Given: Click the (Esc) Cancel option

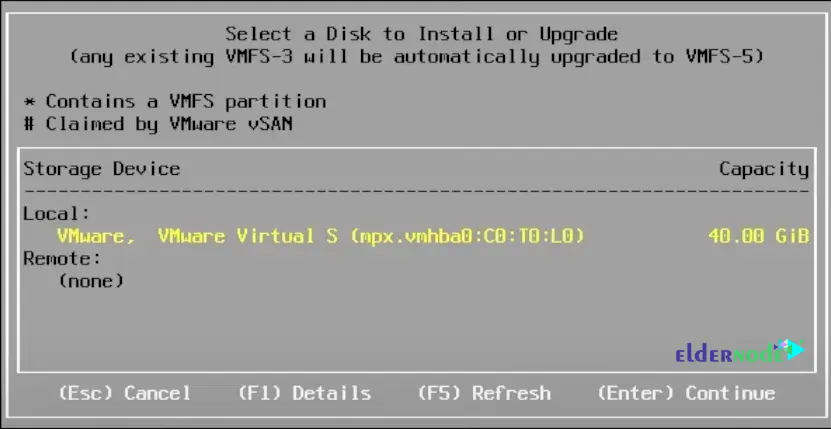Looking at the screenshot, I should point(124,393).
